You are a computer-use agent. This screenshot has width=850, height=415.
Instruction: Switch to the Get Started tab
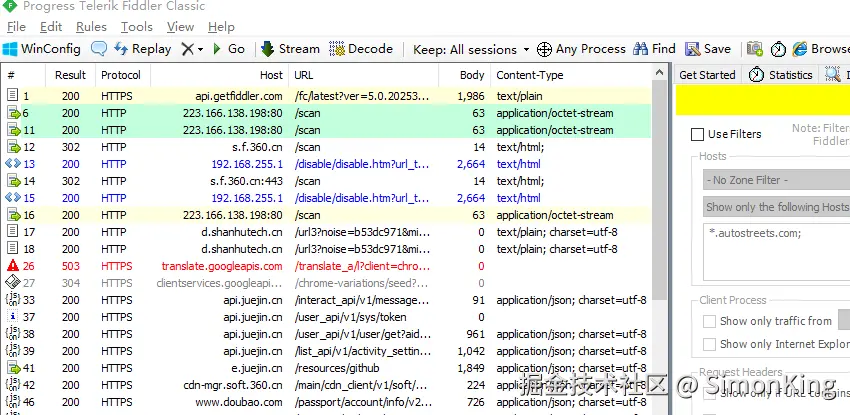[x=707, y=75]
